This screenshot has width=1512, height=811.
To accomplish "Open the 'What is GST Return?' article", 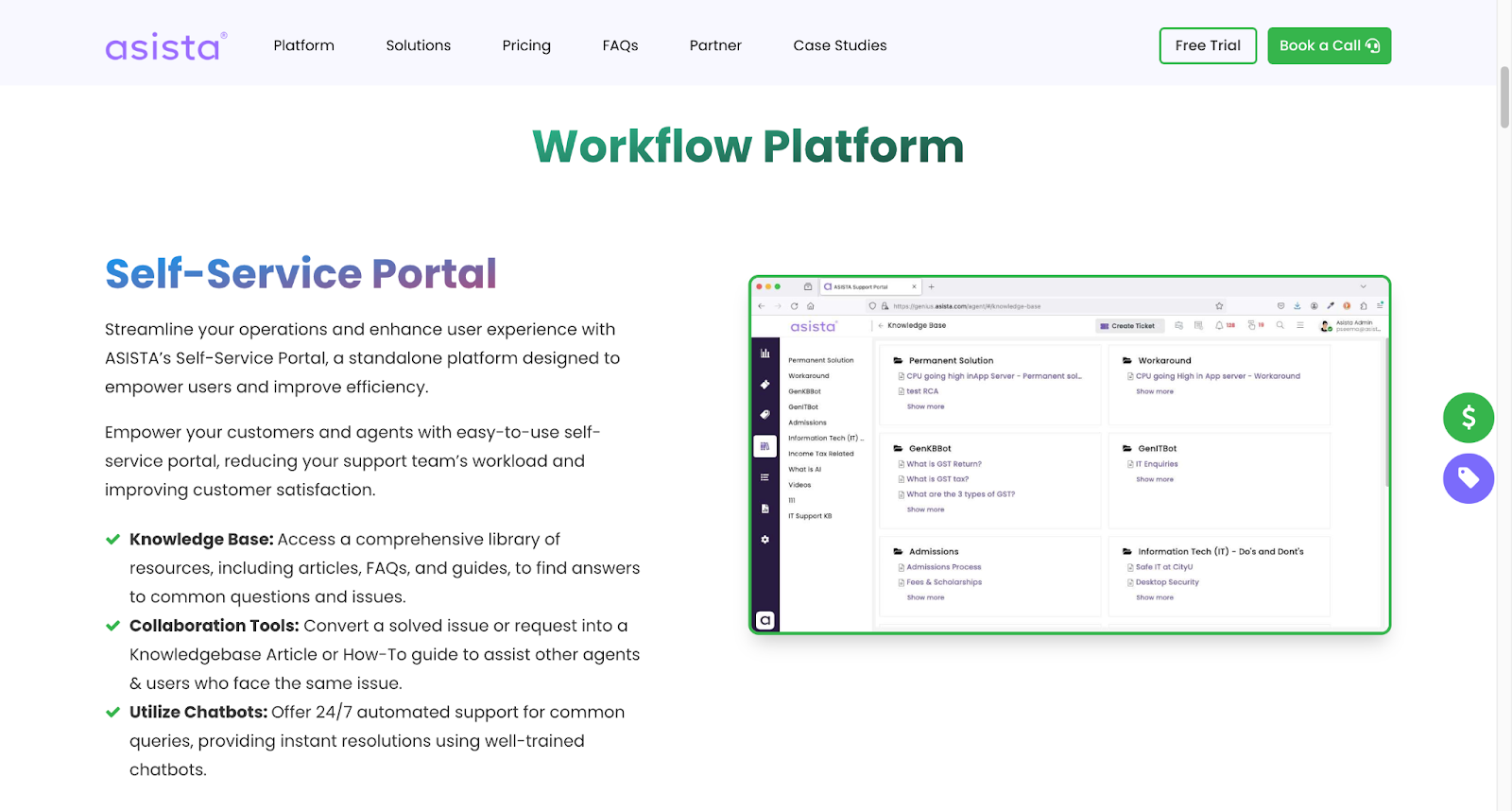I will tap(944, 464).
